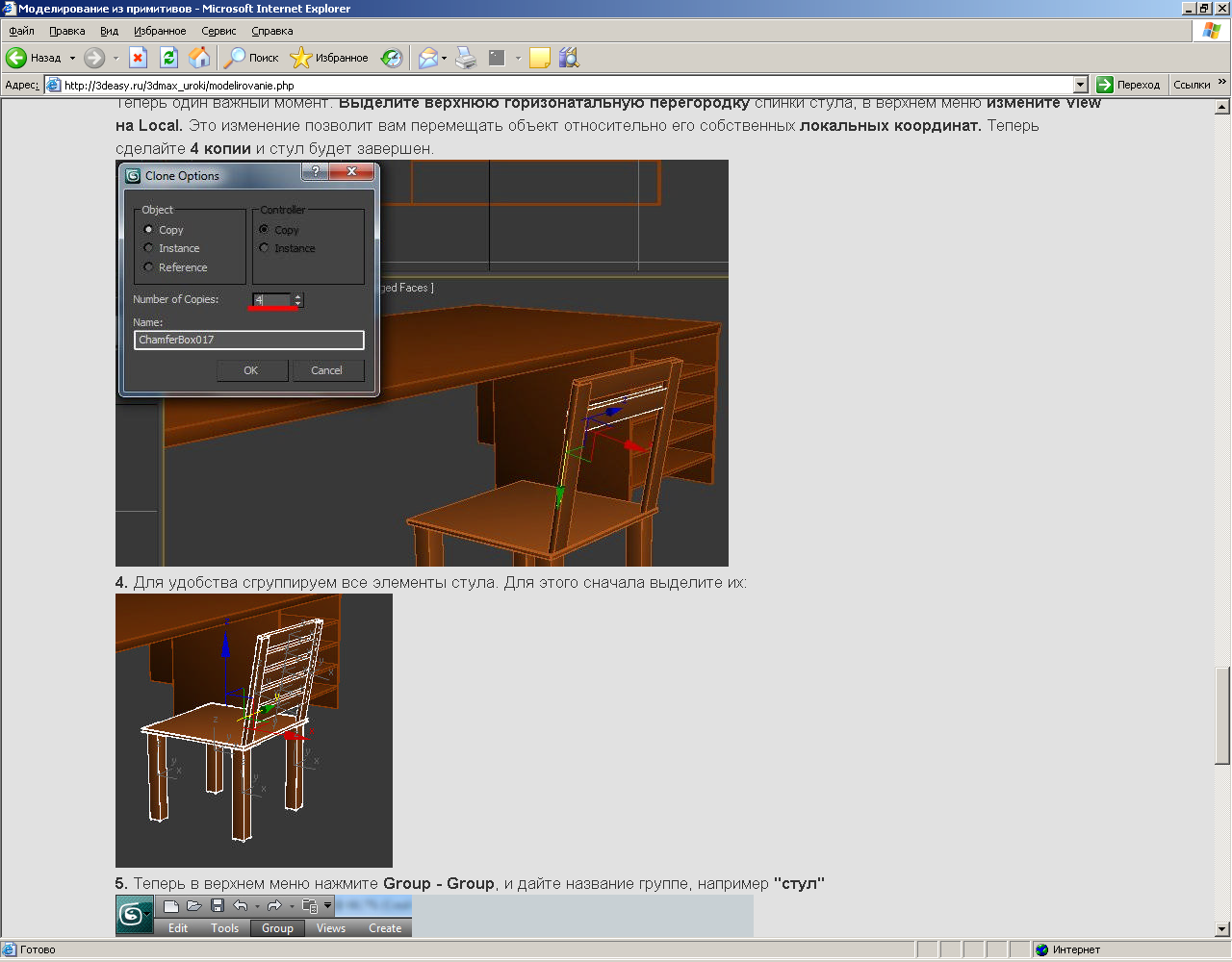
Task: Select the Reference radio button
Action: [x=148, y=267]
